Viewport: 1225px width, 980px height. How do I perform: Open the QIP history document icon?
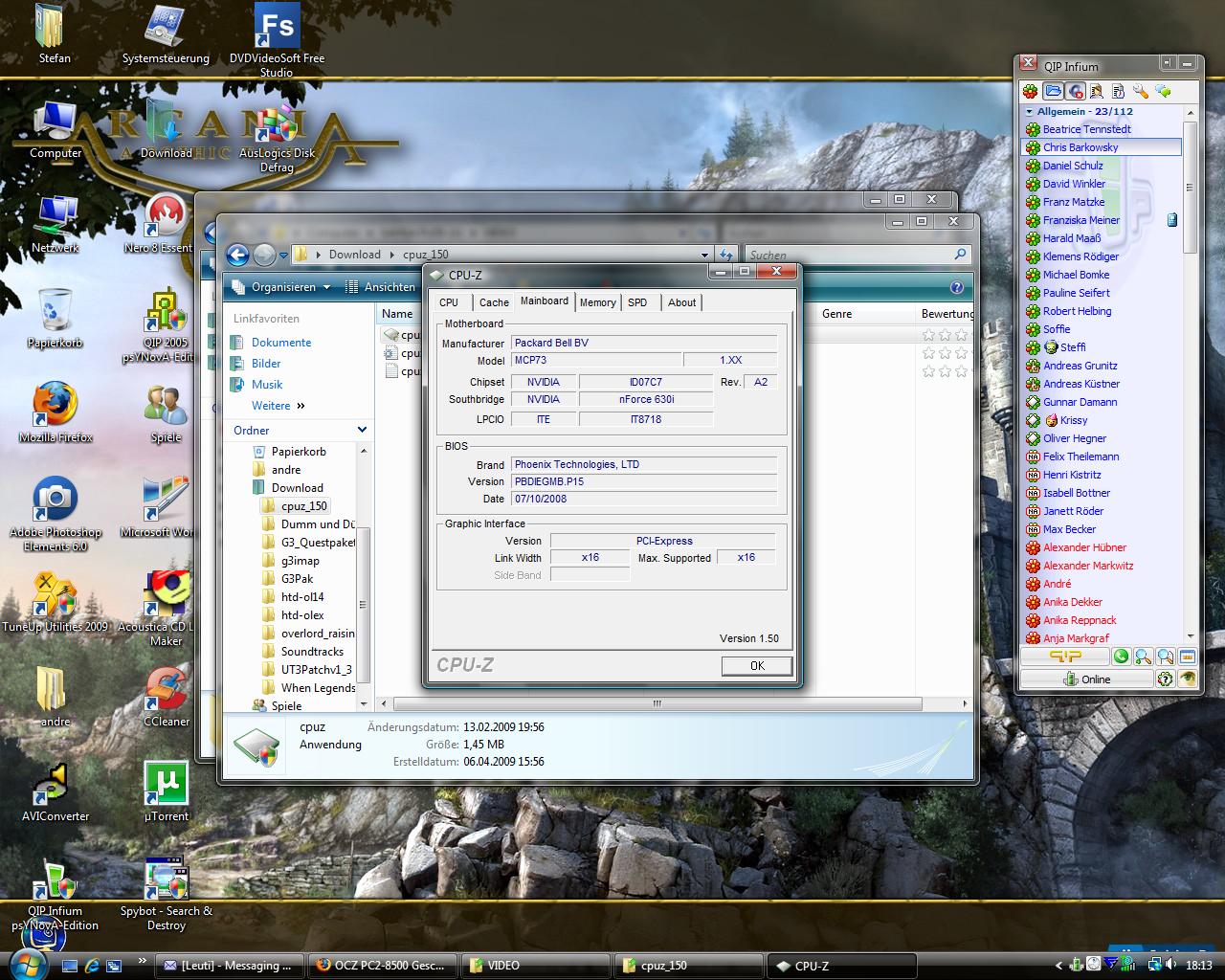(1117, 92)
